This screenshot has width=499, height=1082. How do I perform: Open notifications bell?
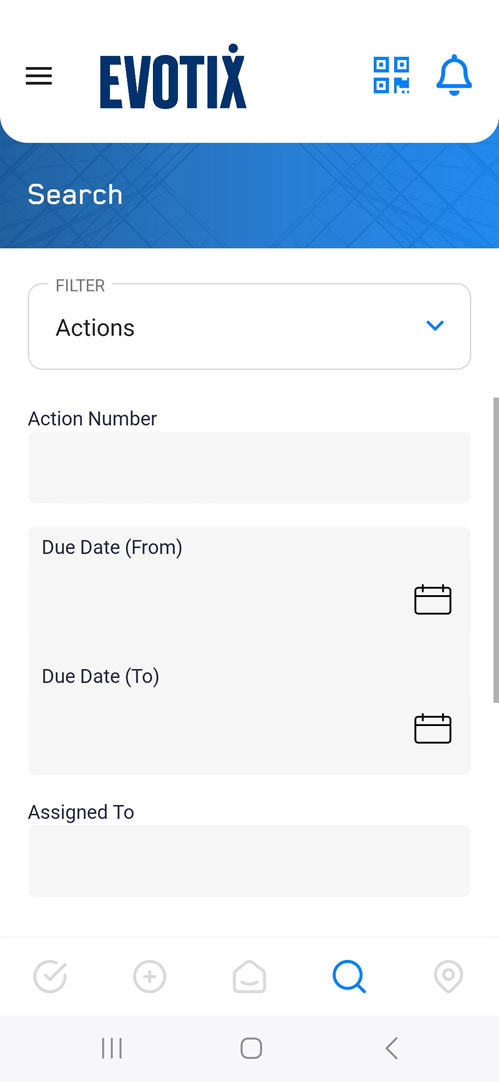[x=454, y=75]
